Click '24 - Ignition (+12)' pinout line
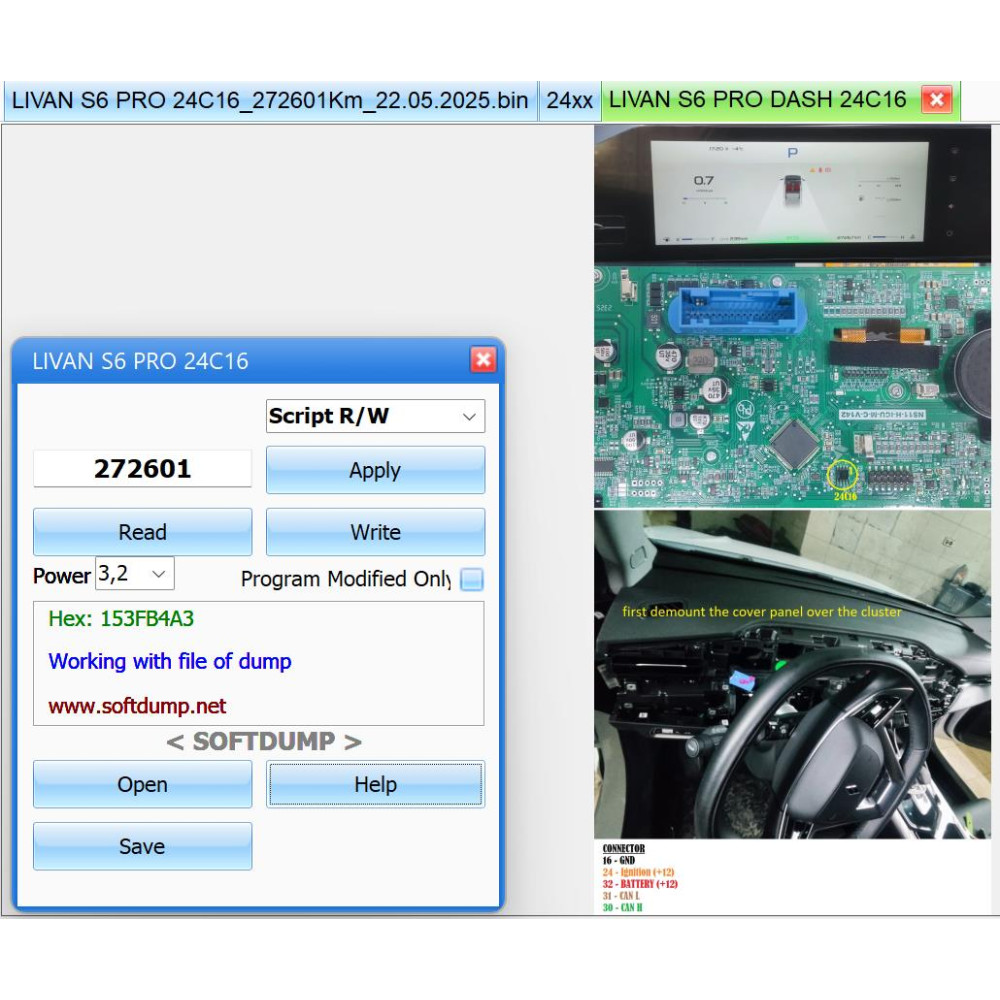Image resolution: width=1000 pixels, height=1000 pixels. tap(638, 872)
